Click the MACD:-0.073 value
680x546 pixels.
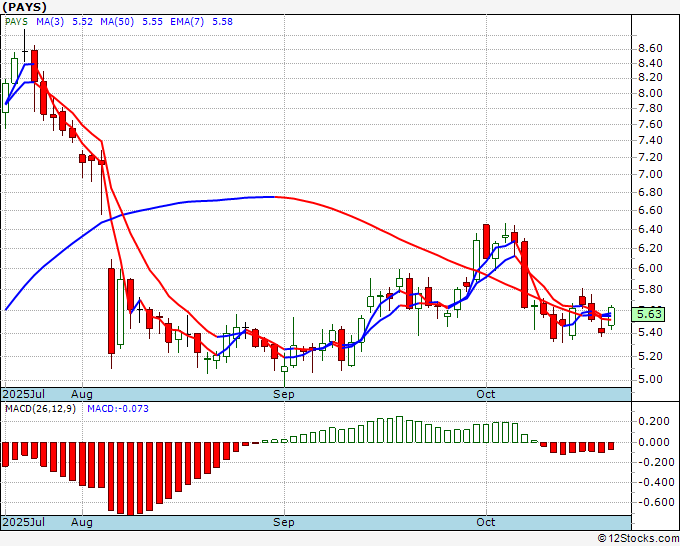pos(118,409)
